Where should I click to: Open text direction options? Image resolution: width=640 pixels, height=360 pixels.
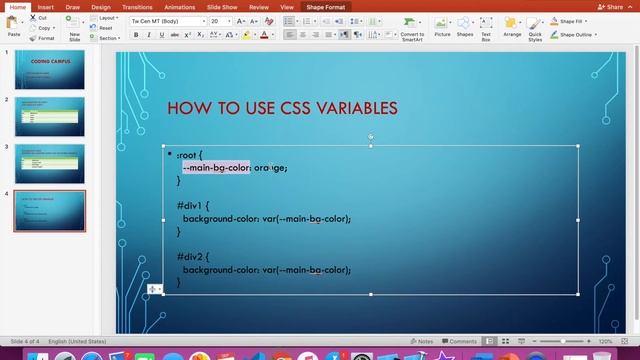coord(373,35)
